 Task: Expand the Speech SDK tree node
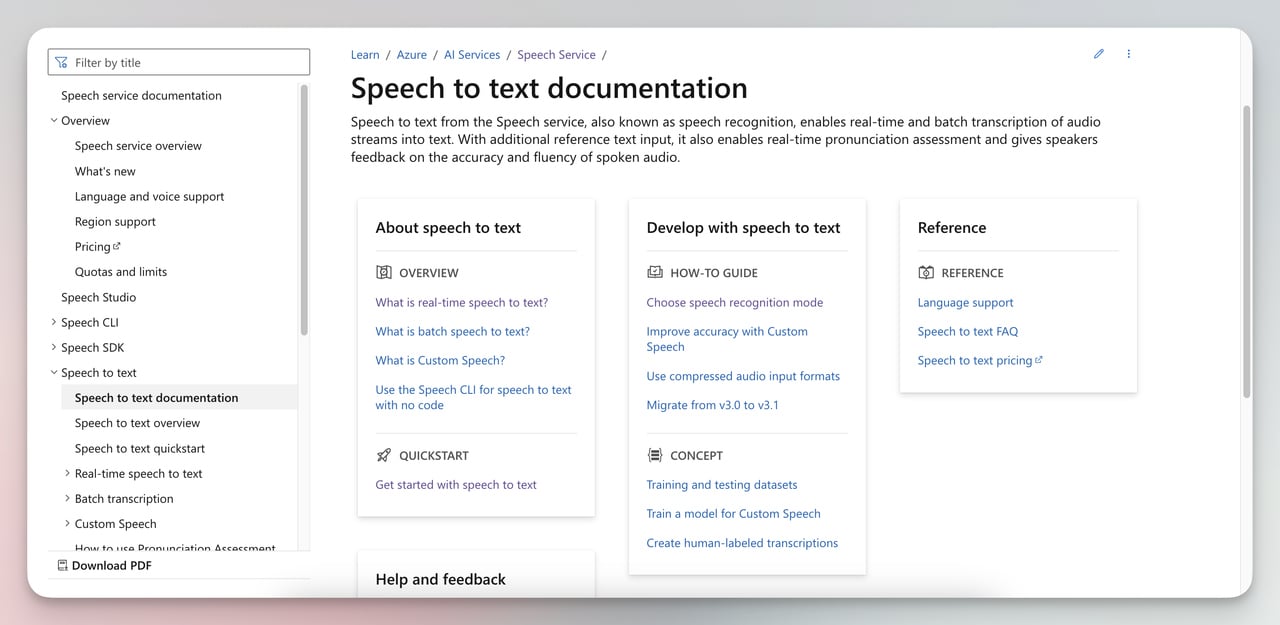coord(54,347)
